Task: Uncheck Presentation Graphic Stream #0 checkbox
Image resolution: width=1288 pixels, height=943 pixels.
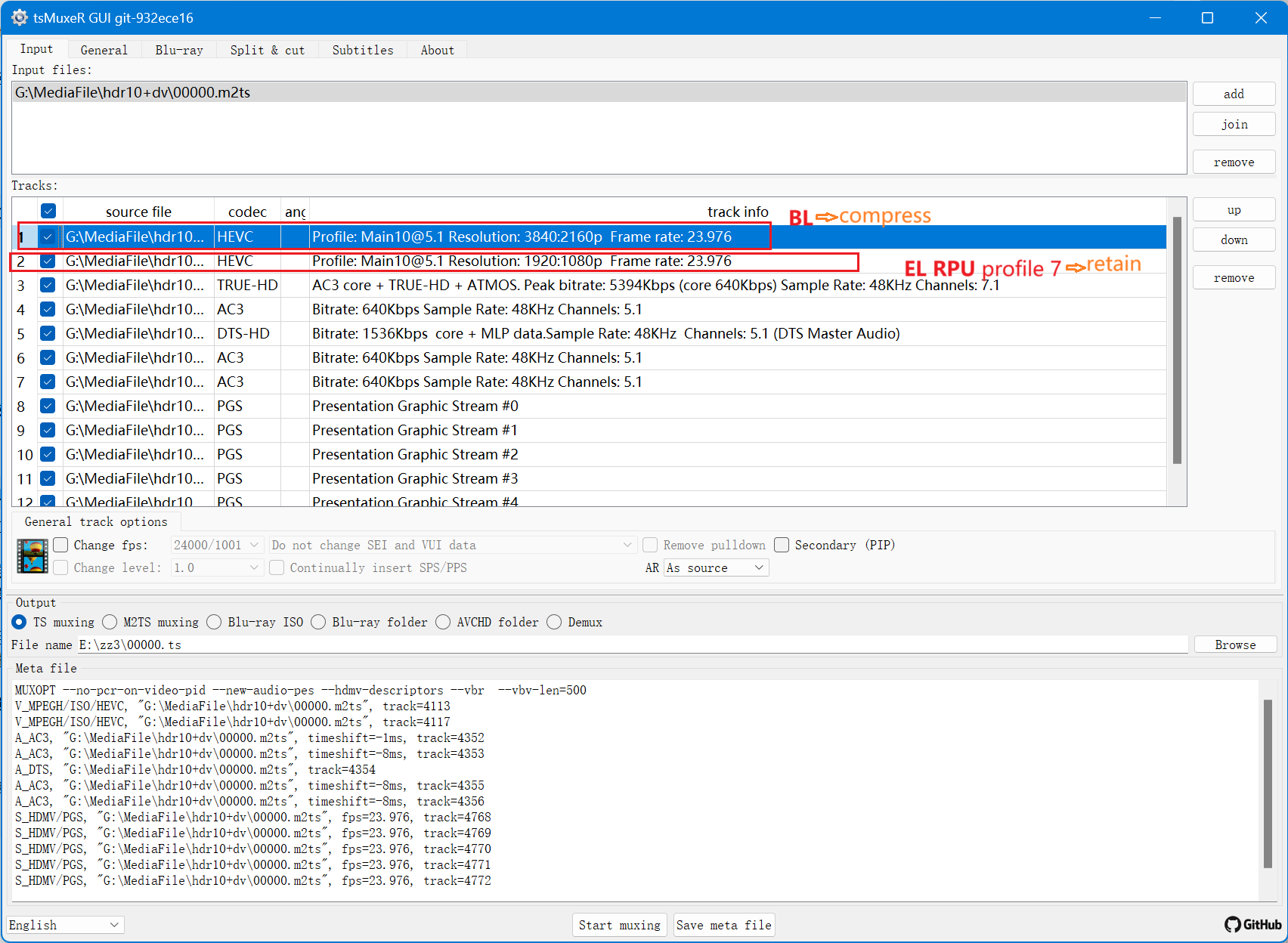Action: point(48,406)
